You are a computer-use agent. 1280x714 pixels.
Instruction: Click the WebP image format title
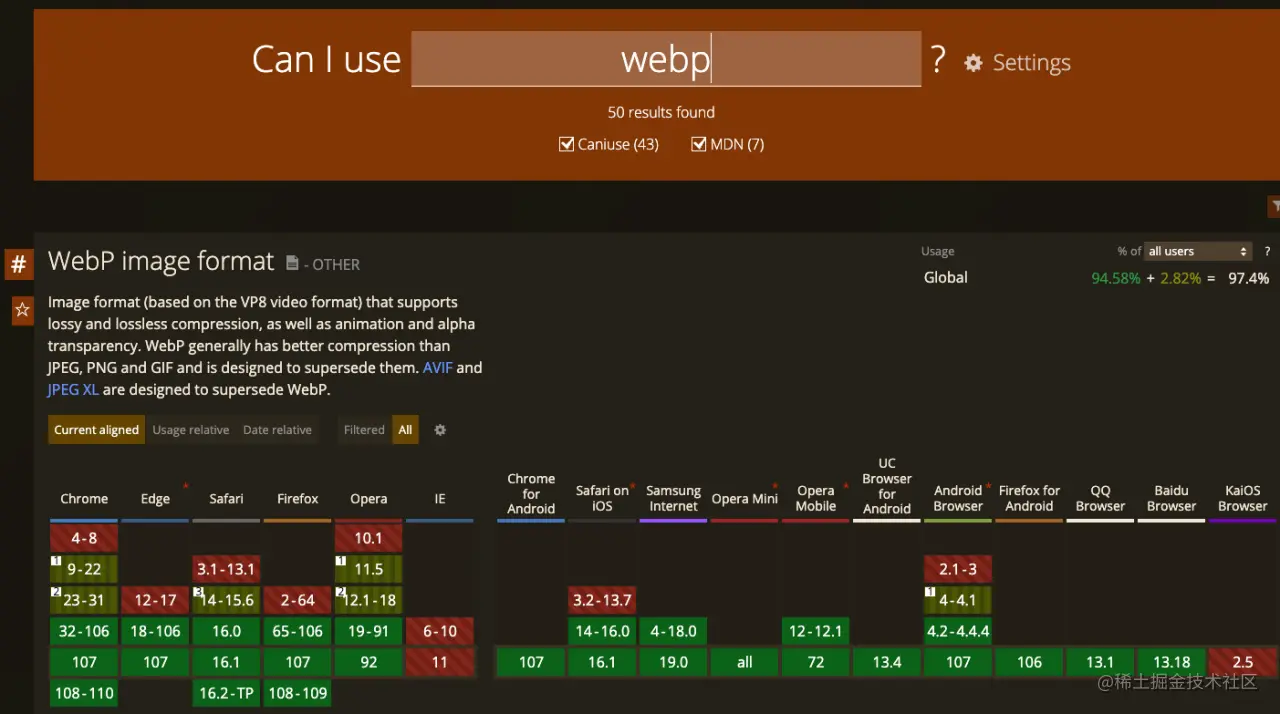point(161,262)
